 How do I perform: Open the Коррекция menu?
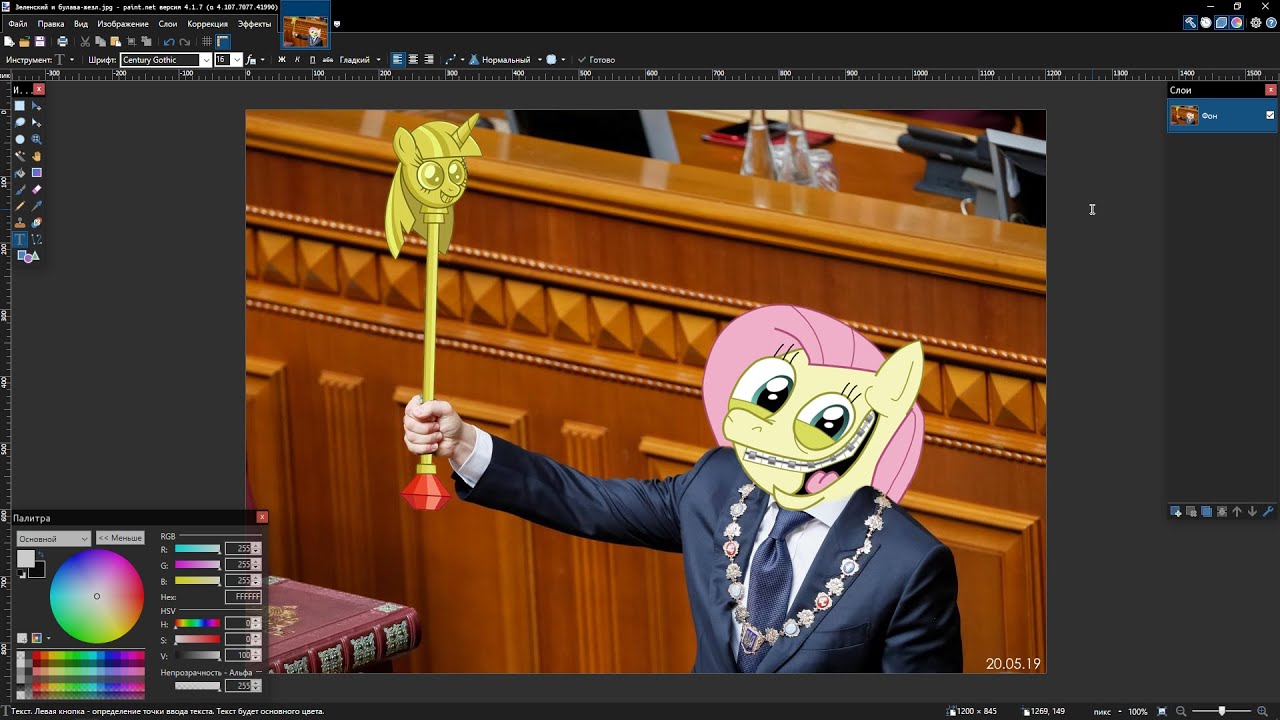click(208, 24)
